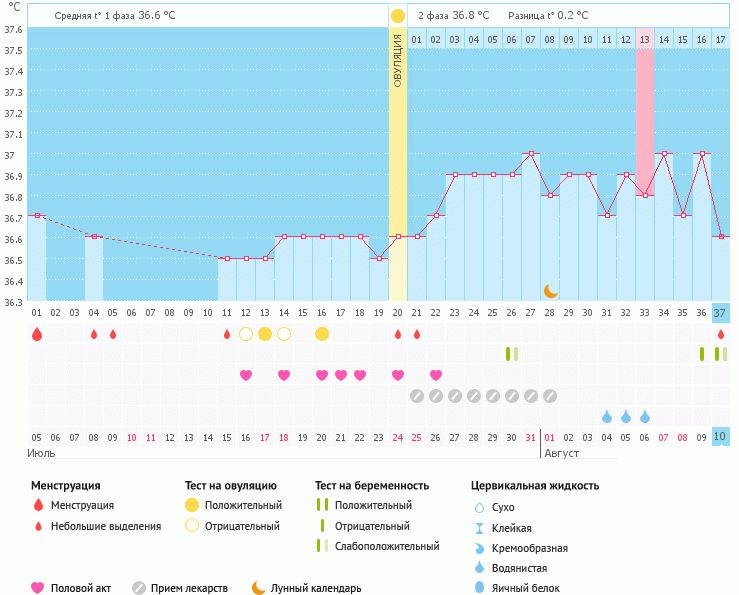
Task: Select the heart icon on cycle day 12
Action: point(246,375)
